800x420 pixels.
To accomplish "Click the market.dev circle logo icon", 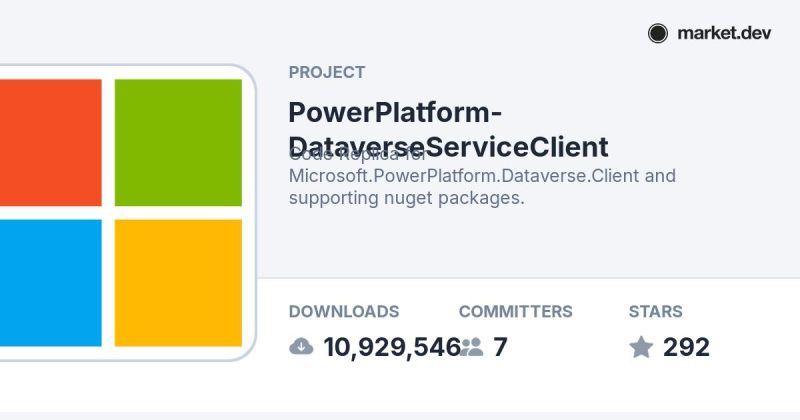I will click(658, 33).
